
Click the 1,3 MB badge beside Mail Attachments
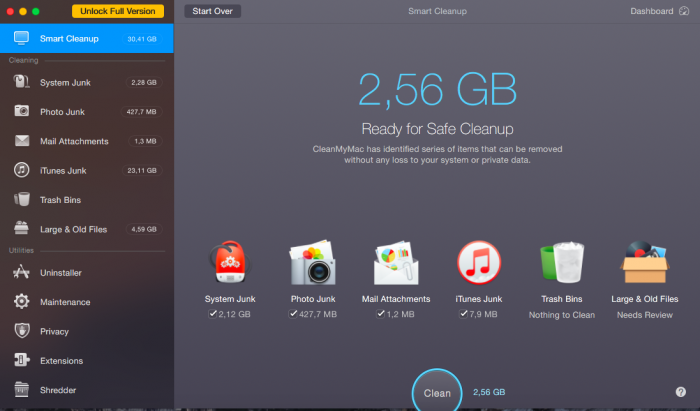(146, 141)
